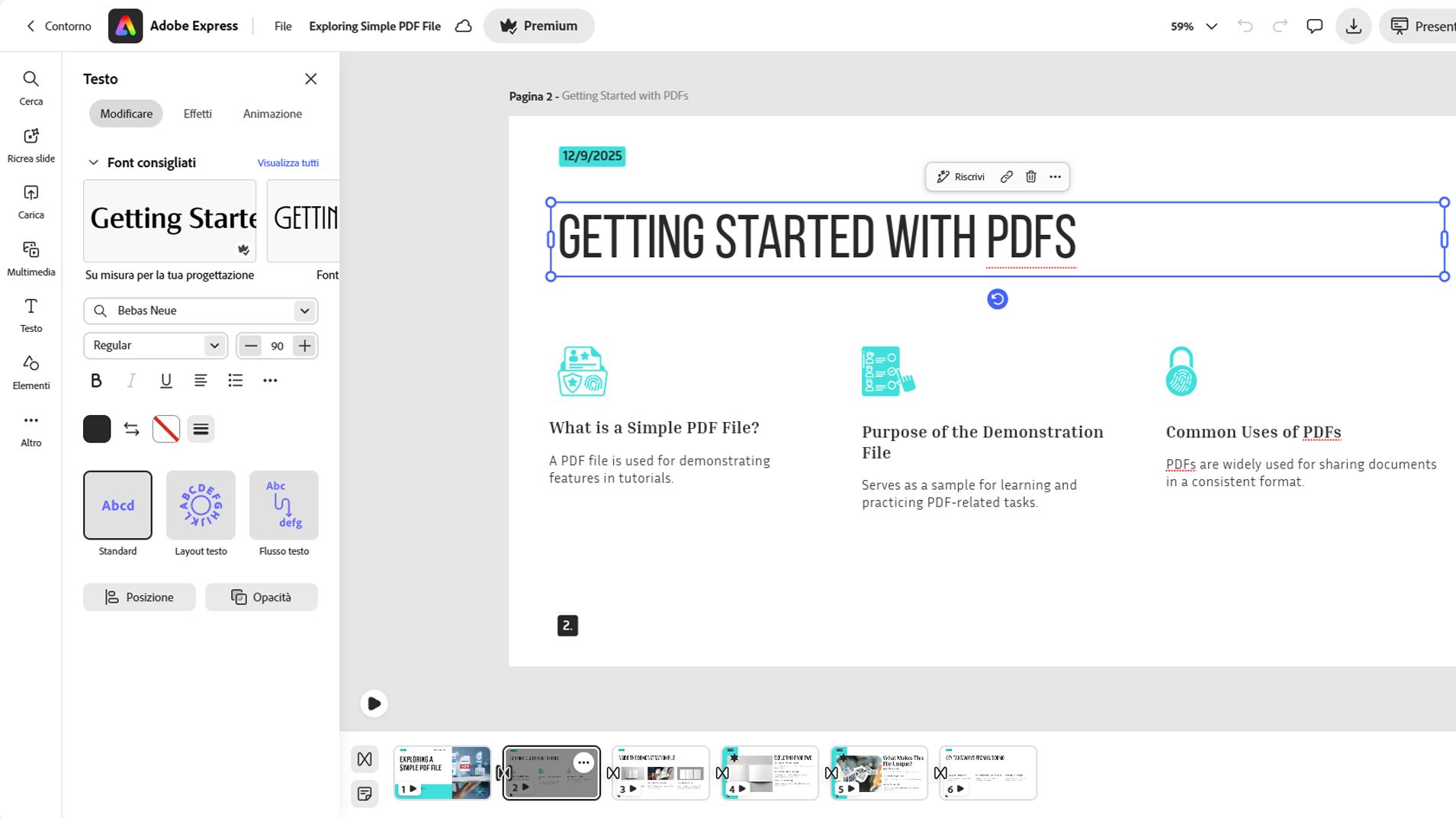This screenshot has width=1456, height=818.
Task: Open the comments panel
Action: pyautogui.click(x=1314, y=26)
